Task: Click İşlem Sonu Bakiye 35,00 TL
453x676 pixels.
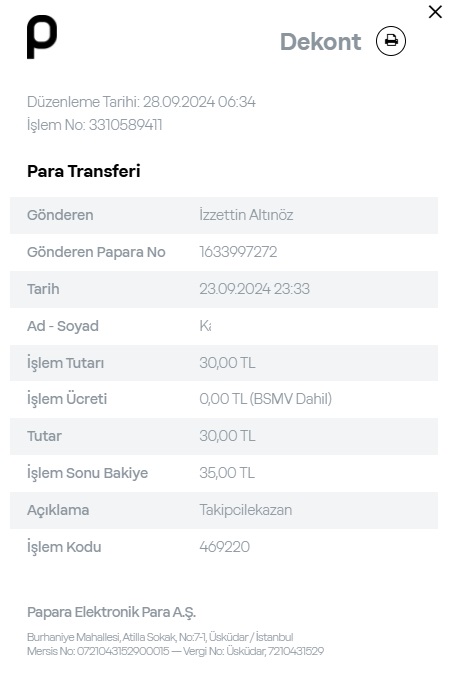Action: click(227, 473)
